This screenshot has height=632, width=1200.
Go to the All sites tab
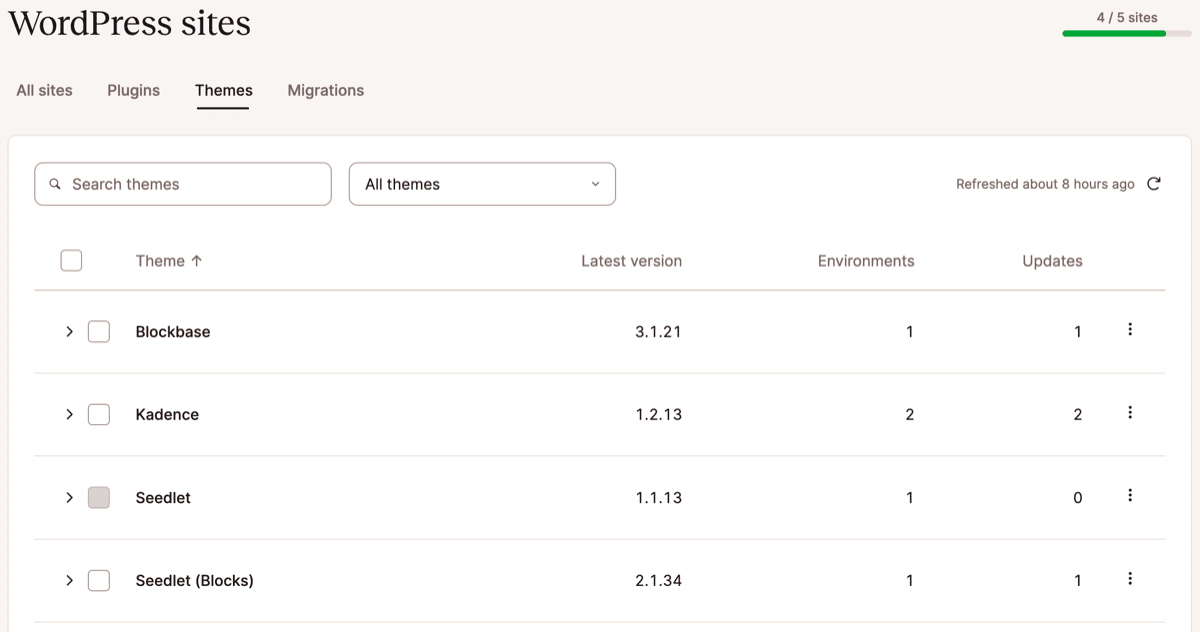click(x=44, y=90)
